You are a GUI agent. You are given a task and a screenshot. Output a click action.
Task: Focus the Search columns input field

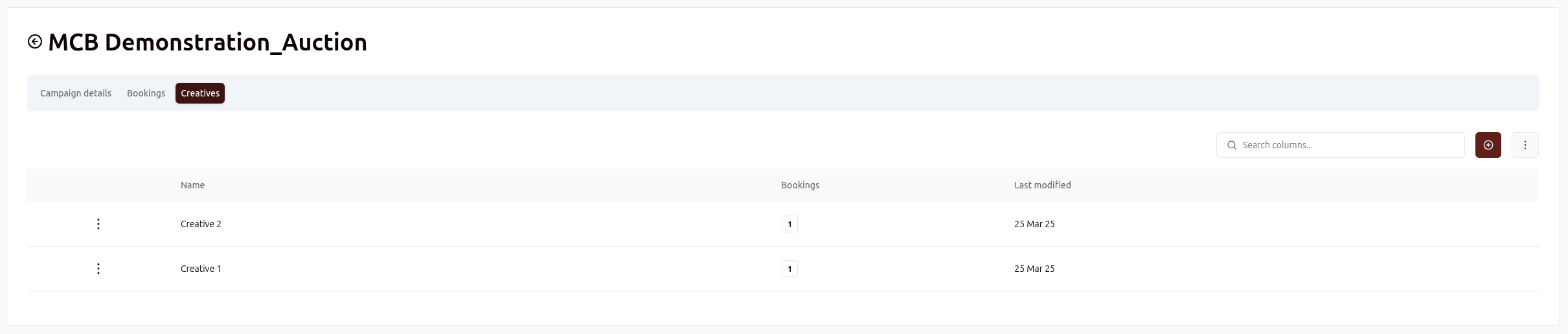click(1347, 145)
